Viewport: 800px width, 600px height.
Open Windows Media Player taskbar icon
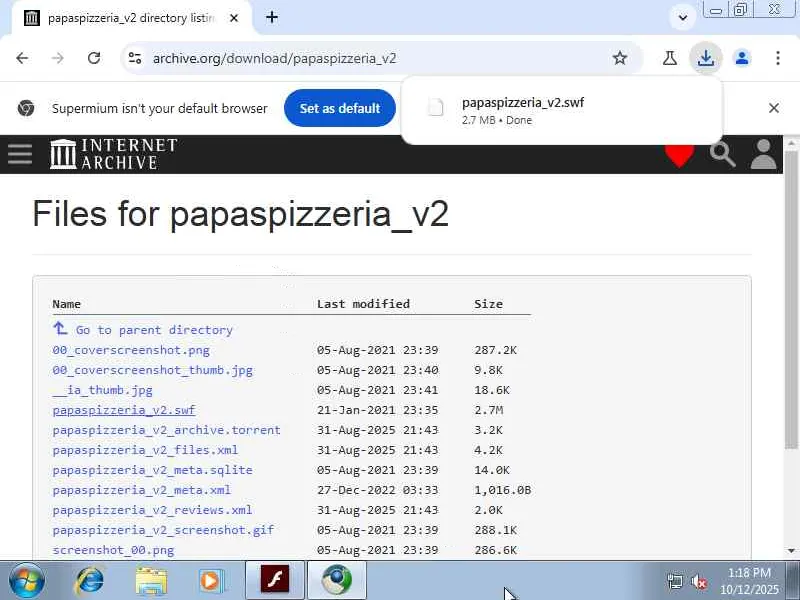click(211, 581)
